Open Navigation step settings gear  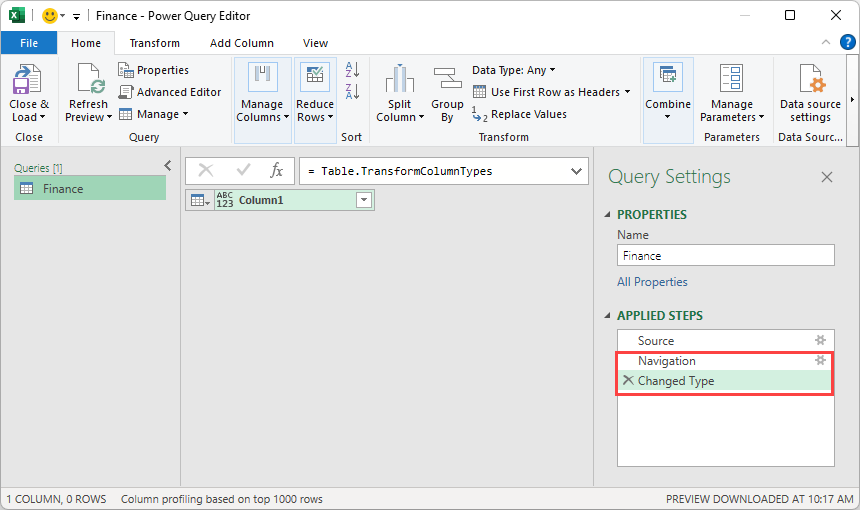coord(821,360)
